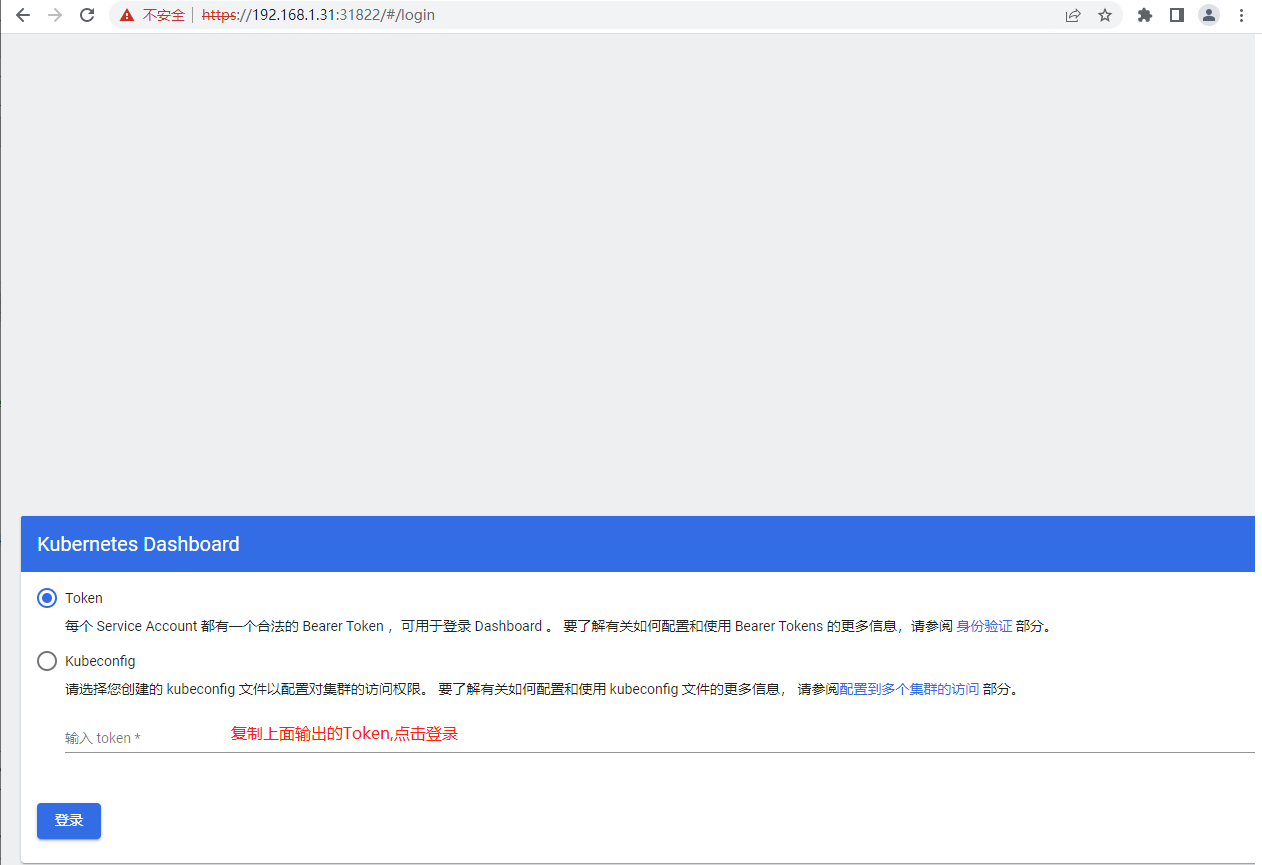This screenshot has width=1262, height=865.
Task: Click the Kubernetes Dashboard header title
Action: click(138, 544)
